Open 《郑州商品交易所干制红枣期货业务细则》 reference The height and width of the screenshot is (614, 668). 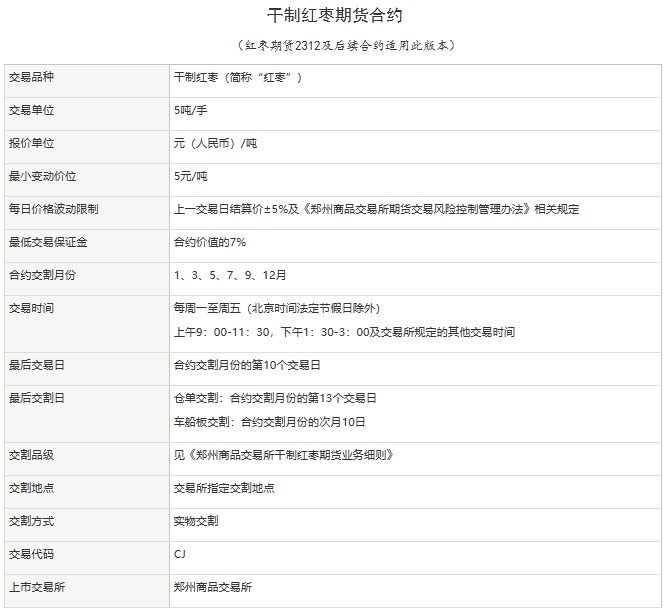(283, 455)
